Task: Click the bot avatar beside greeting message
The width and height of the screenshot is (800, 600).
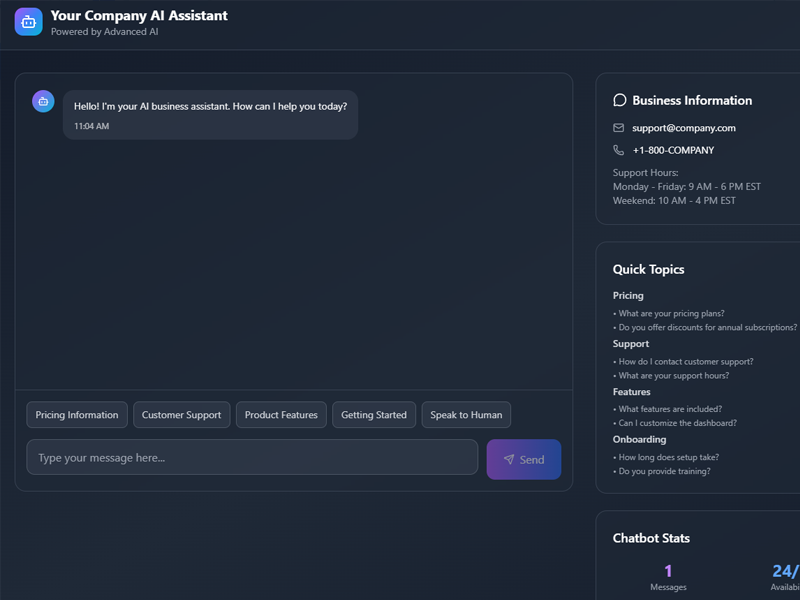Action: (43, 101)
